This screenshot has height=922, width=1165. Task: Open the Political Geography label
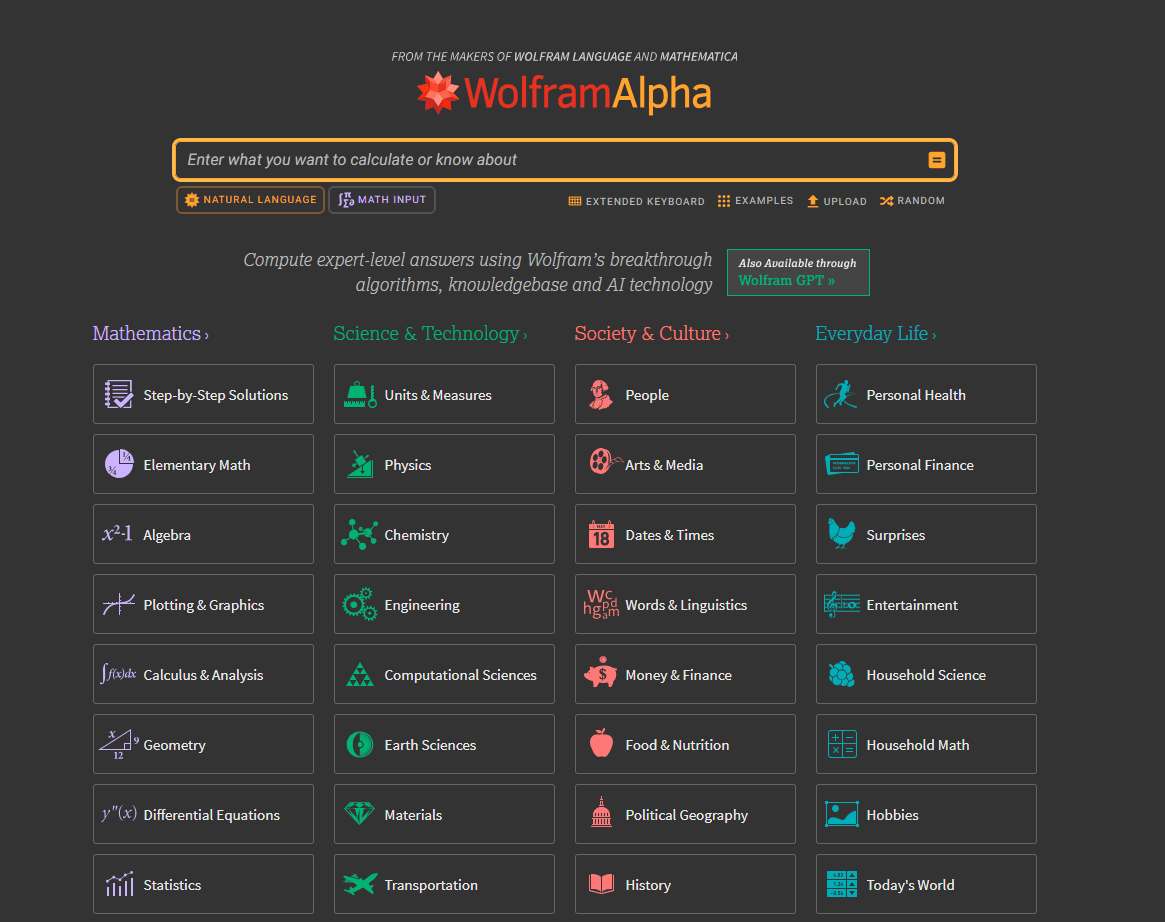point(686,815)
